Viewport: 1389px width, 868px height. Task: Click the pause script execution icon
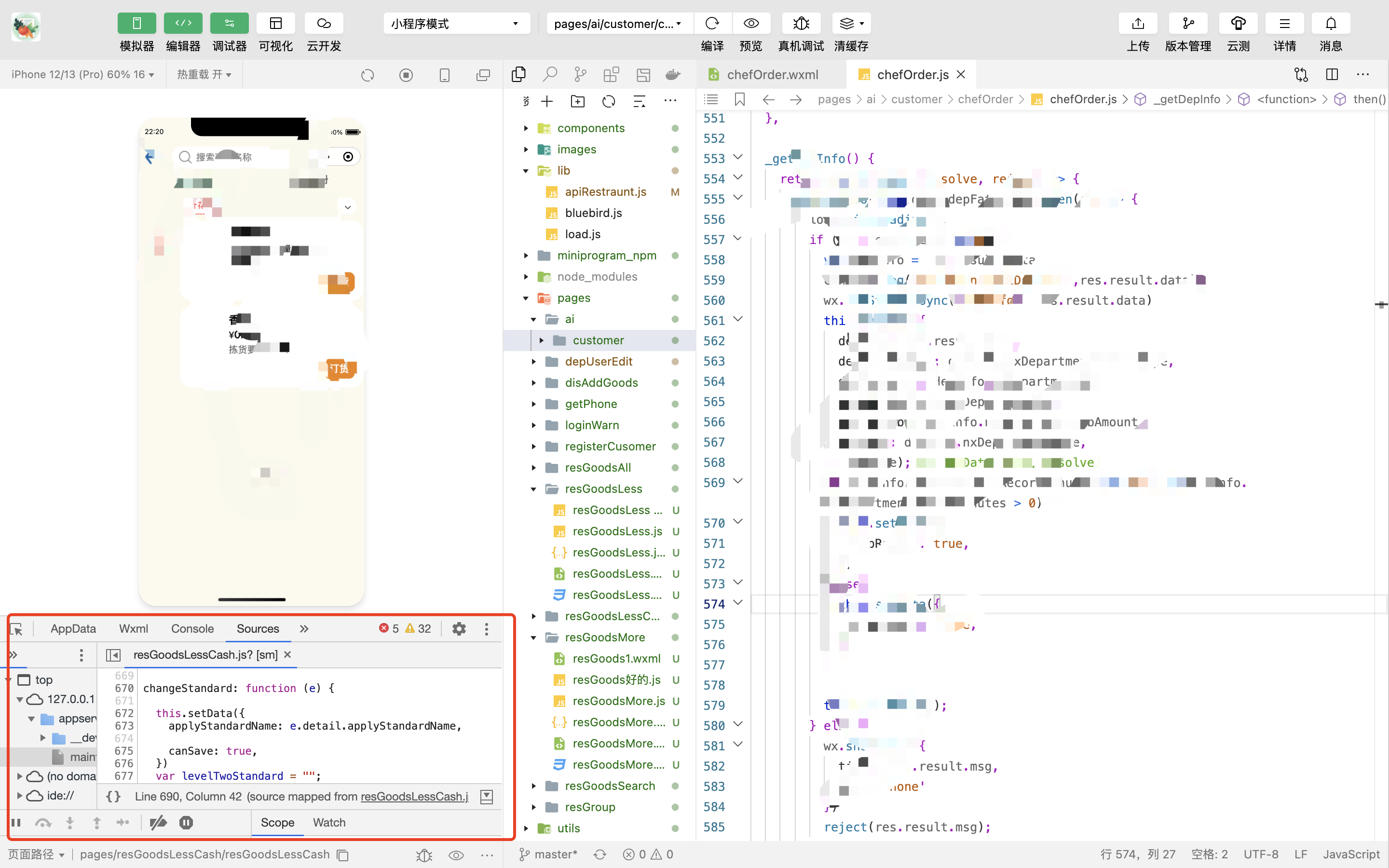pos(16,823)
